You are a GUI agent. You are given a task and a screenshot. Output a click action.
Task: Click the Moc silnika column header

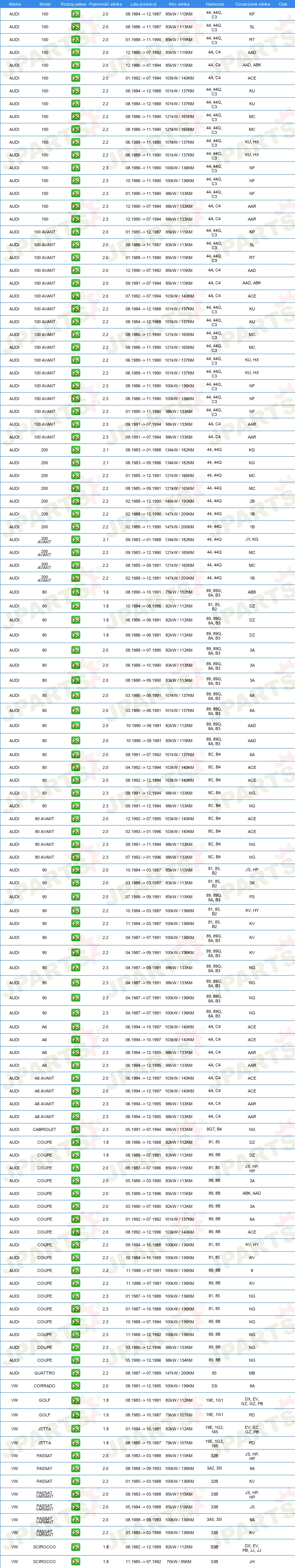coord(179,4)
